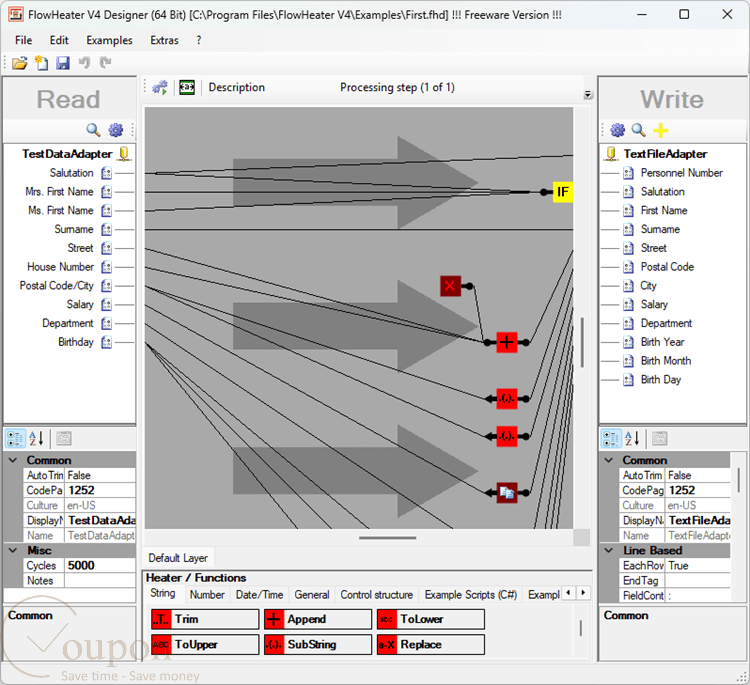Pick the Append heater button
The width and height of the screenshot is (750, 685).
point(318,619)
